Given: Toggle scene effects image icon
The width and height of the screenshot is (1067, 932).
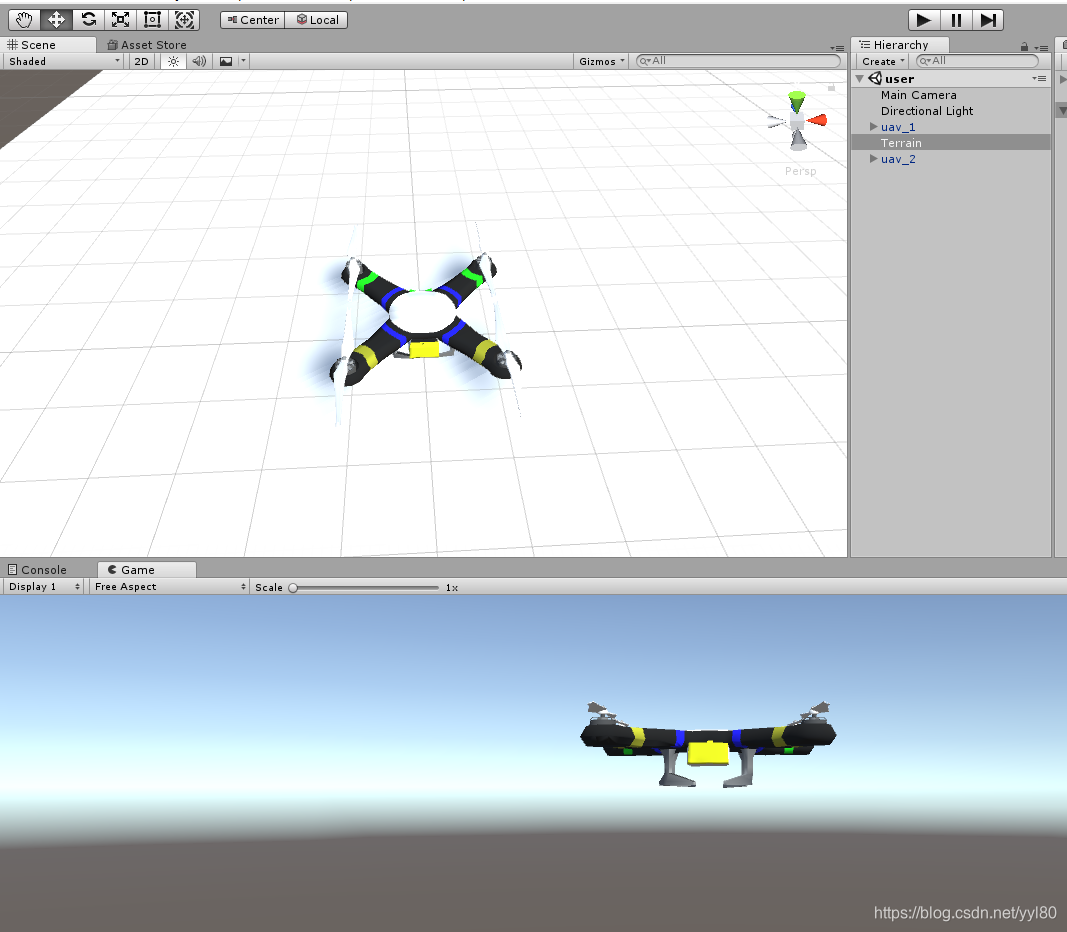Looking at the screenshot, I should pyautogui.click(x=226, y=61).
